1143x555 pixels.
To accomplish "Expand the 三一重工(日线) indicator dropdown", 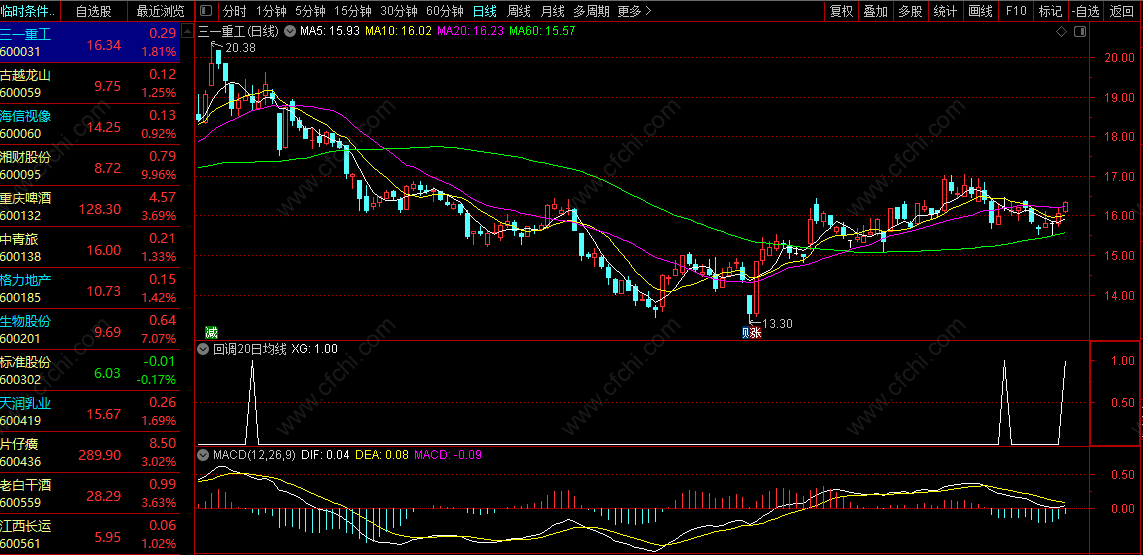I will (x=289, y=31).
